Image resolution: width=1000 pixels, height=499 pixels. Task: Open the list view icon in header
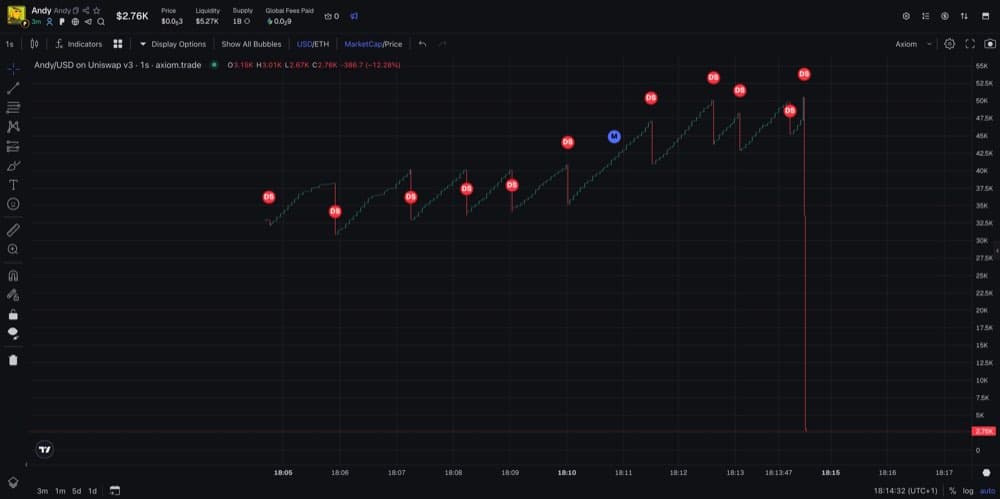click(x=925, y=16)
